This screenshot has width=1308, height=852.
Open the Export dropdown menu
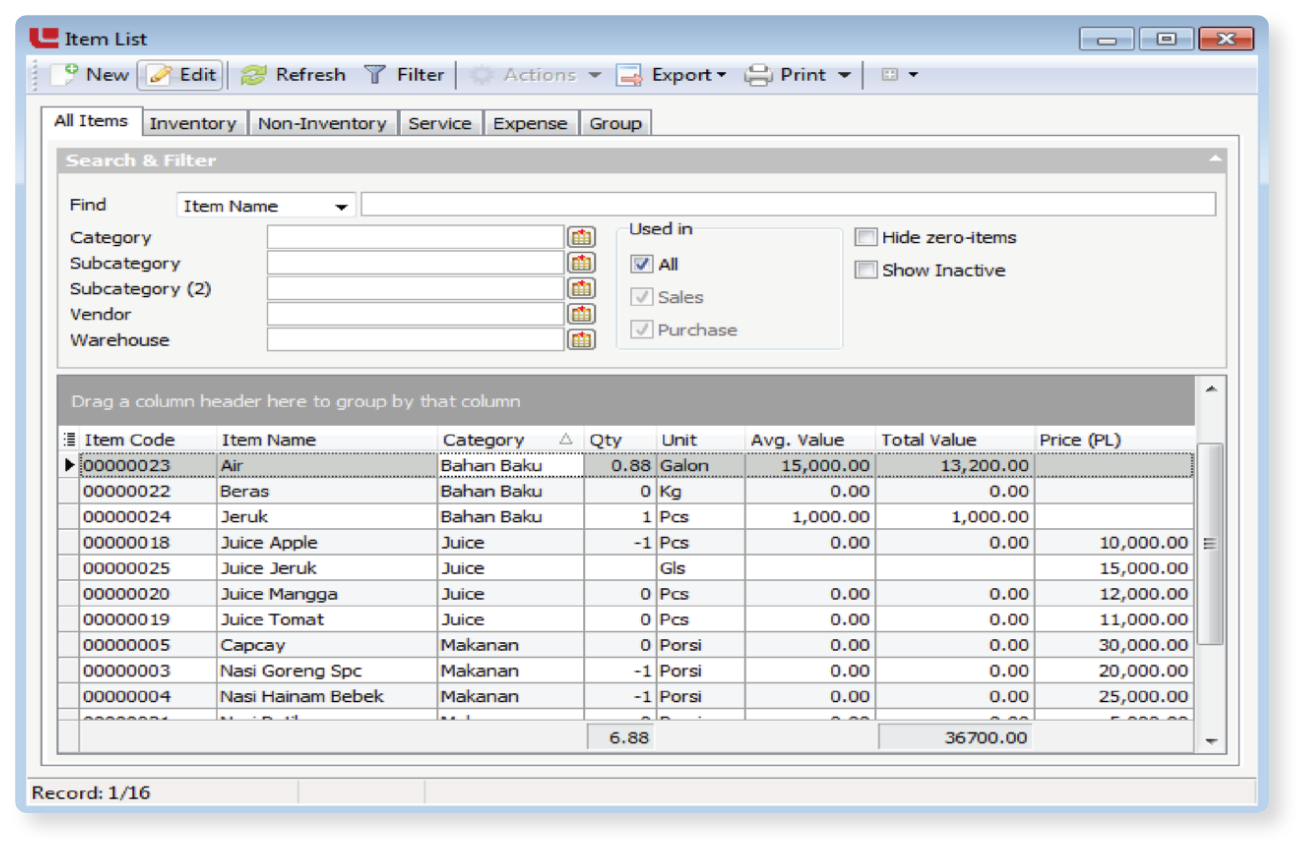pyautogui.click(x=671, y=75)
